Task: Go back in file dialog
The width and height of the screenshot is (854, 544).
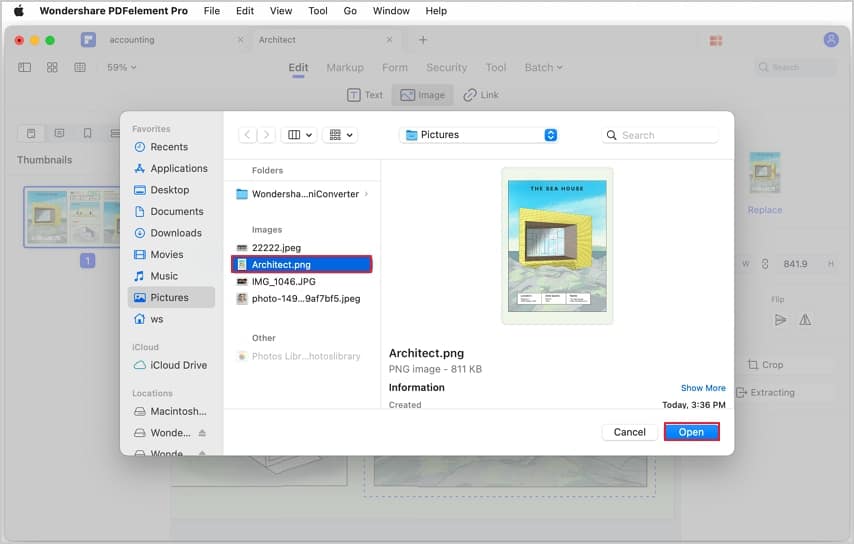Action: 247,135
